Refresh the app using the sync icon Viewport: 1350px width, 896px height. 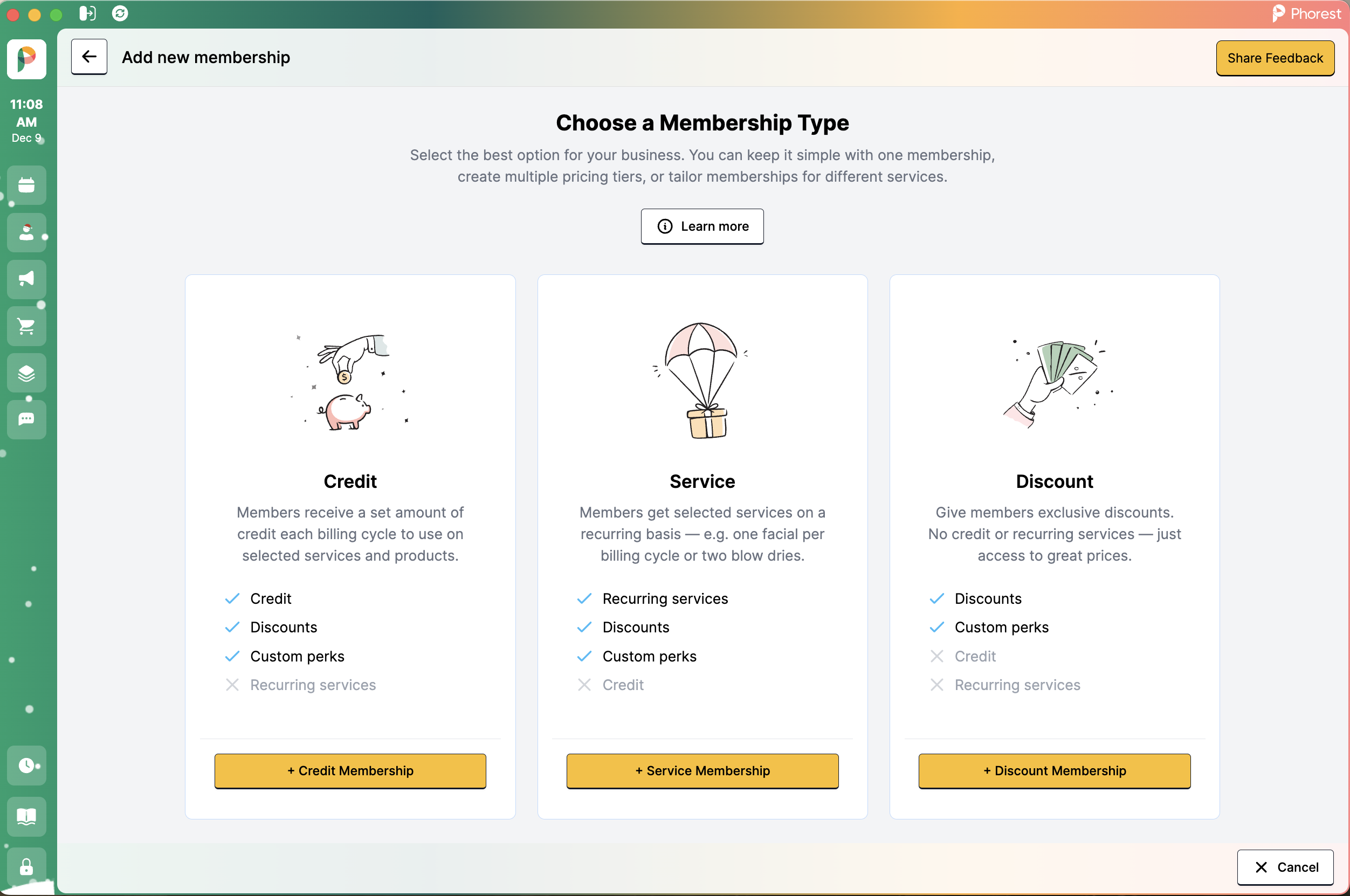pos(120,13)
